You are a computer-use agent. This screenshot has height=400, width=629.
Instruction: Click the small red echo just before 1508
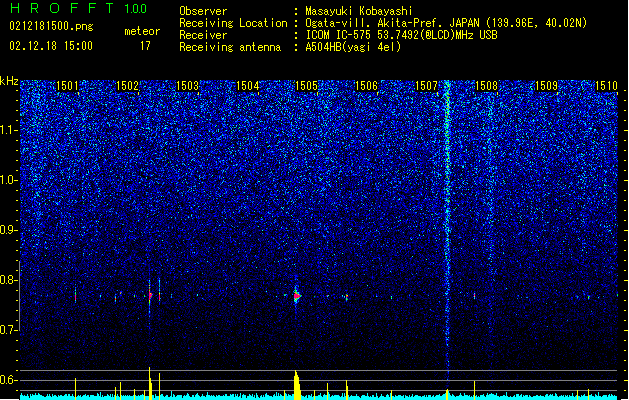pyautogui.click(x=474, y=296)
